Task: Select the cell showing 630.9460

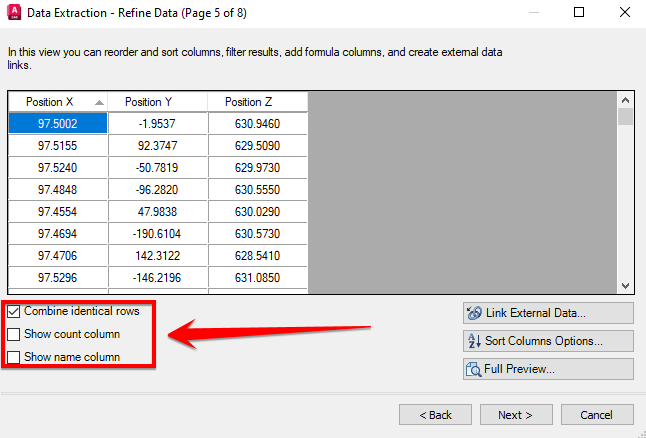Action: point(258,124)
